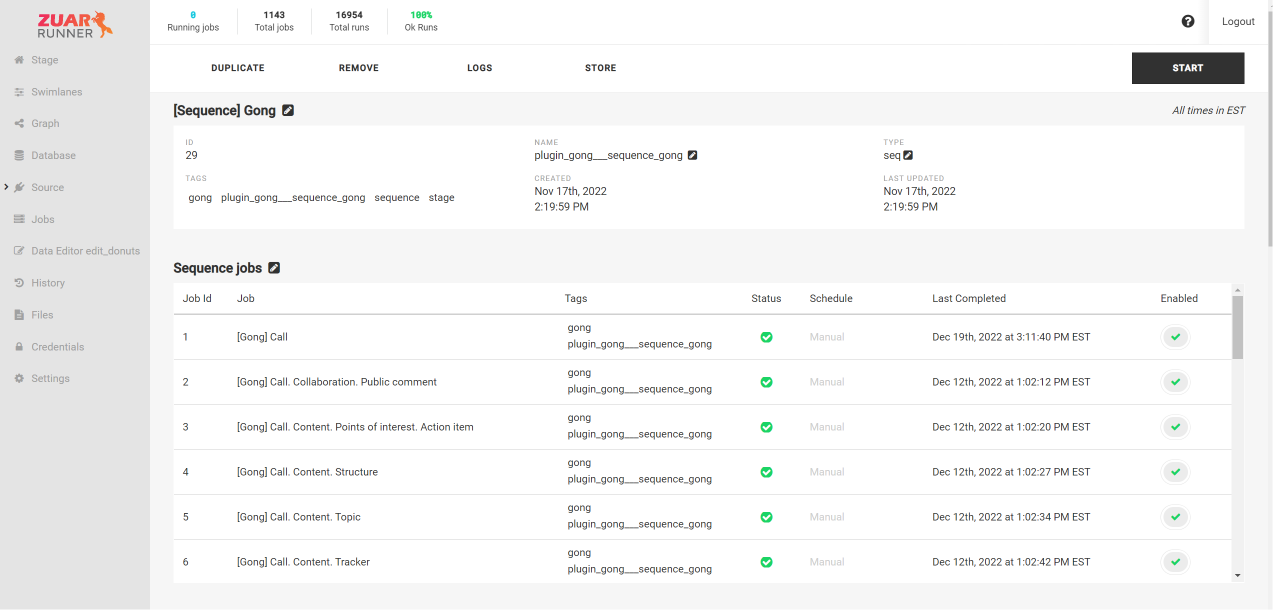Open Database in the sidebar
Screen dimensions: 1273x610
(x=53, y=156)
